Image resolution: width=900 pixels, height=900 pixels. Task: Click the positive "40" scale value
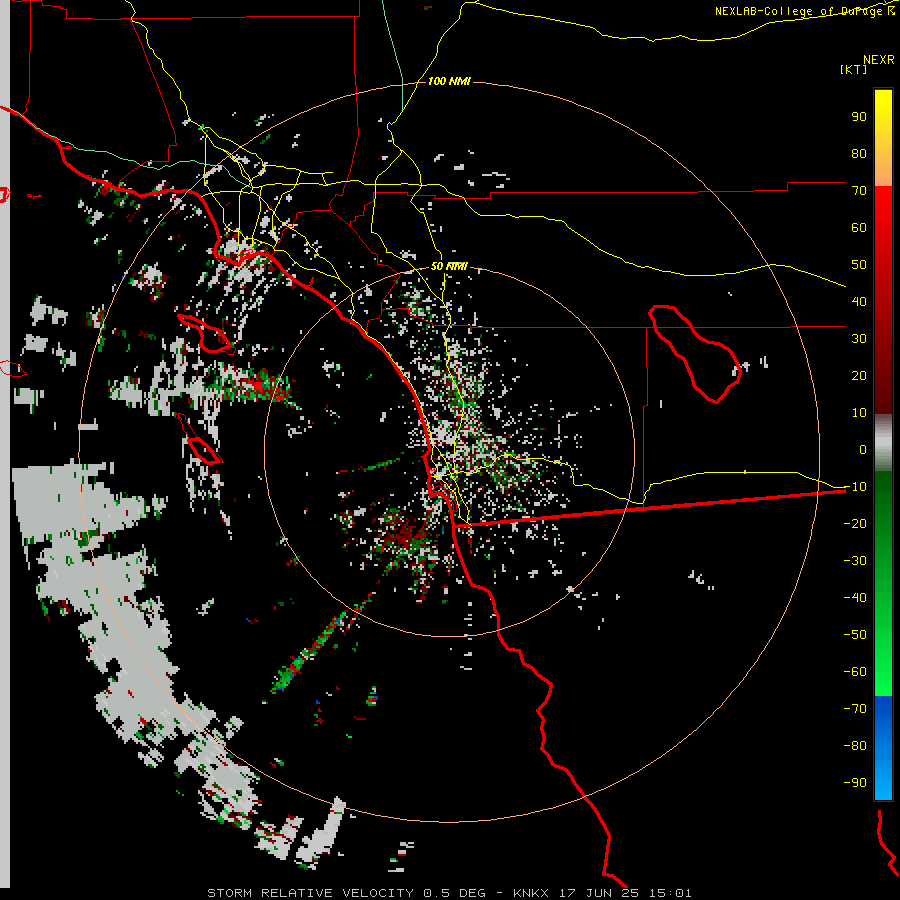click(x=859, y=302)
